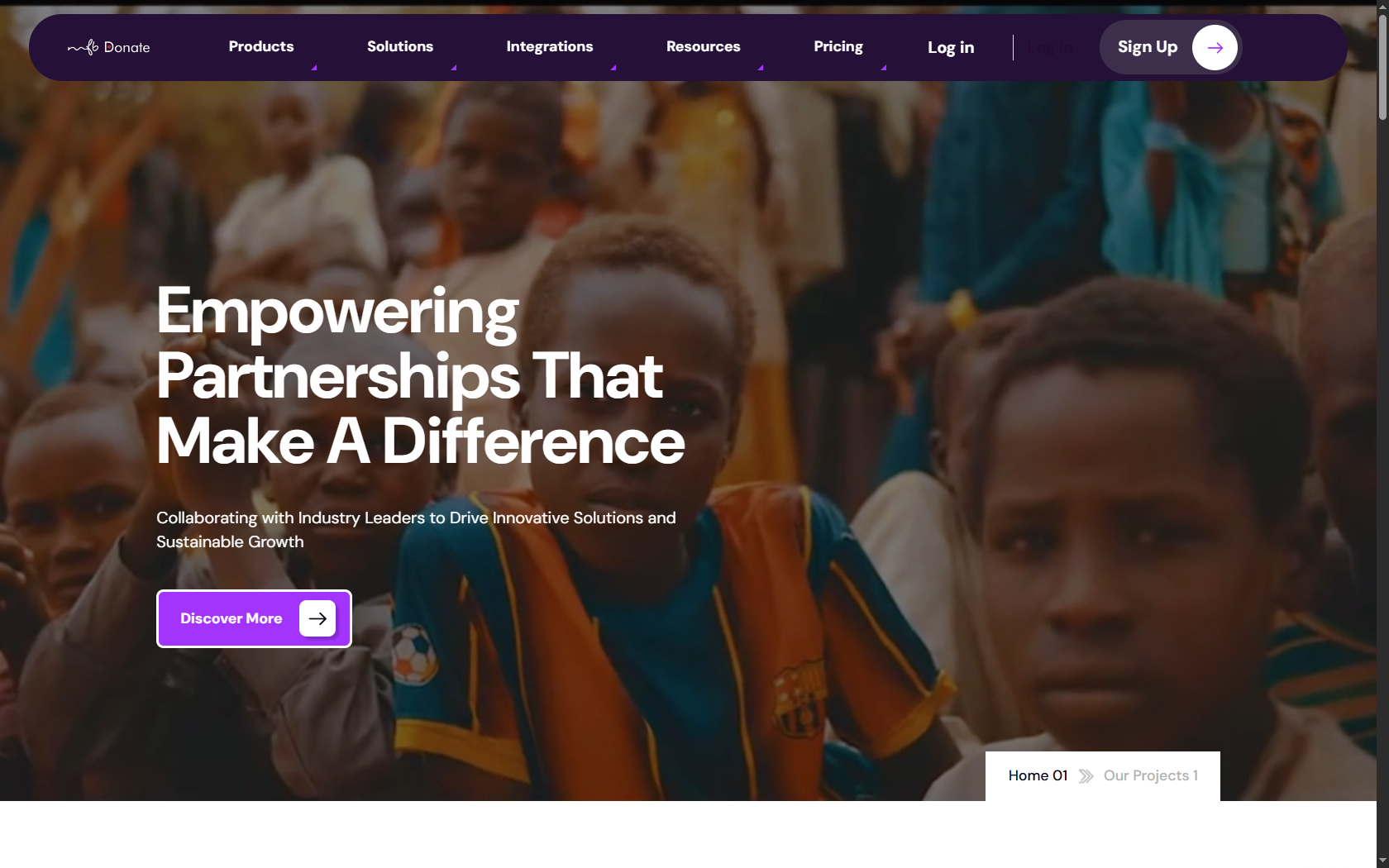The image size is (1389, 868).
Task: Open the Our Projects 1 breadcrumb link
Action: [x=1151, y=775]
